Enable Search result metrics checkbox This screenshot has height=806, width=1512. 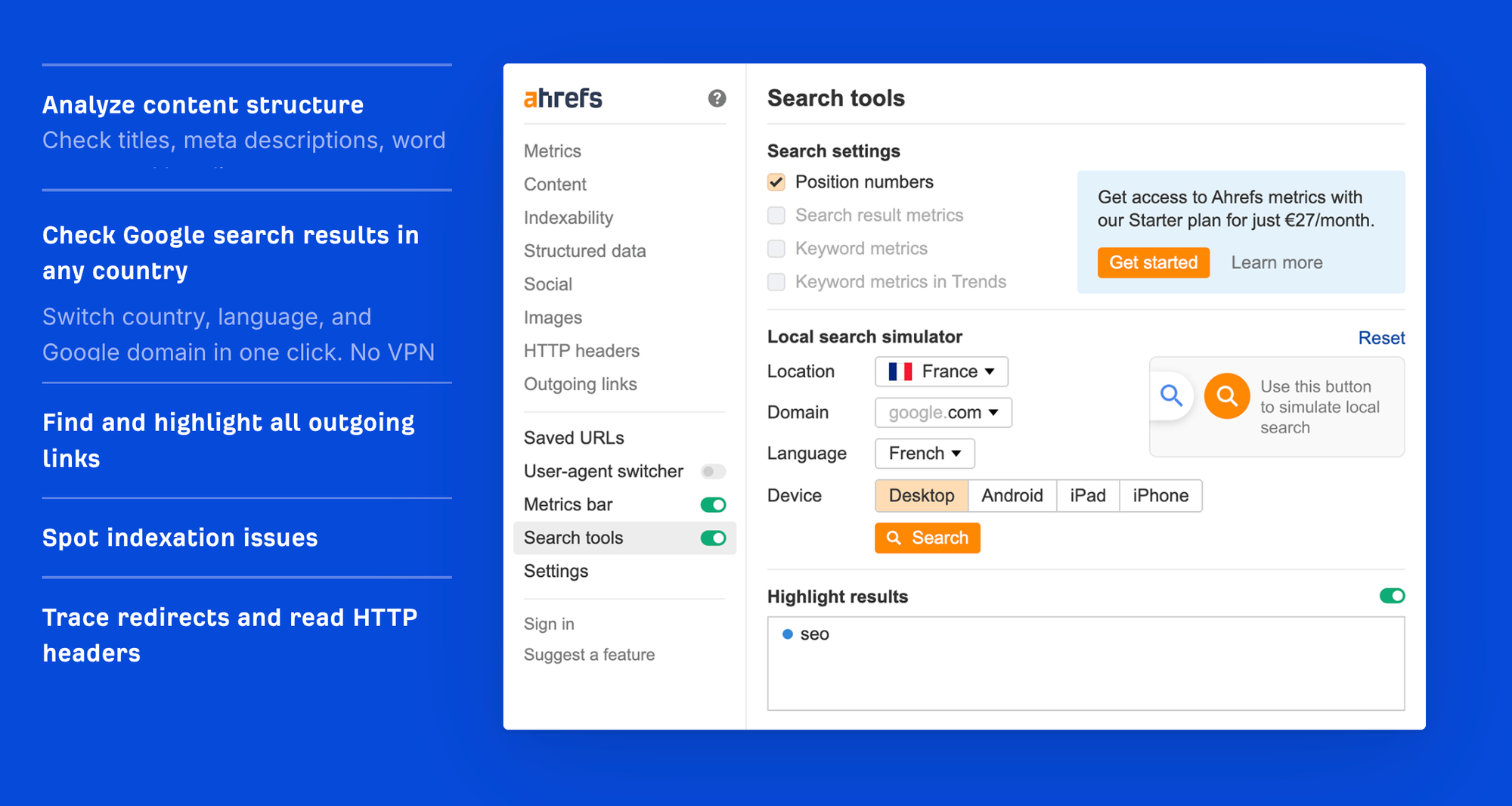[x=776, y=215]
